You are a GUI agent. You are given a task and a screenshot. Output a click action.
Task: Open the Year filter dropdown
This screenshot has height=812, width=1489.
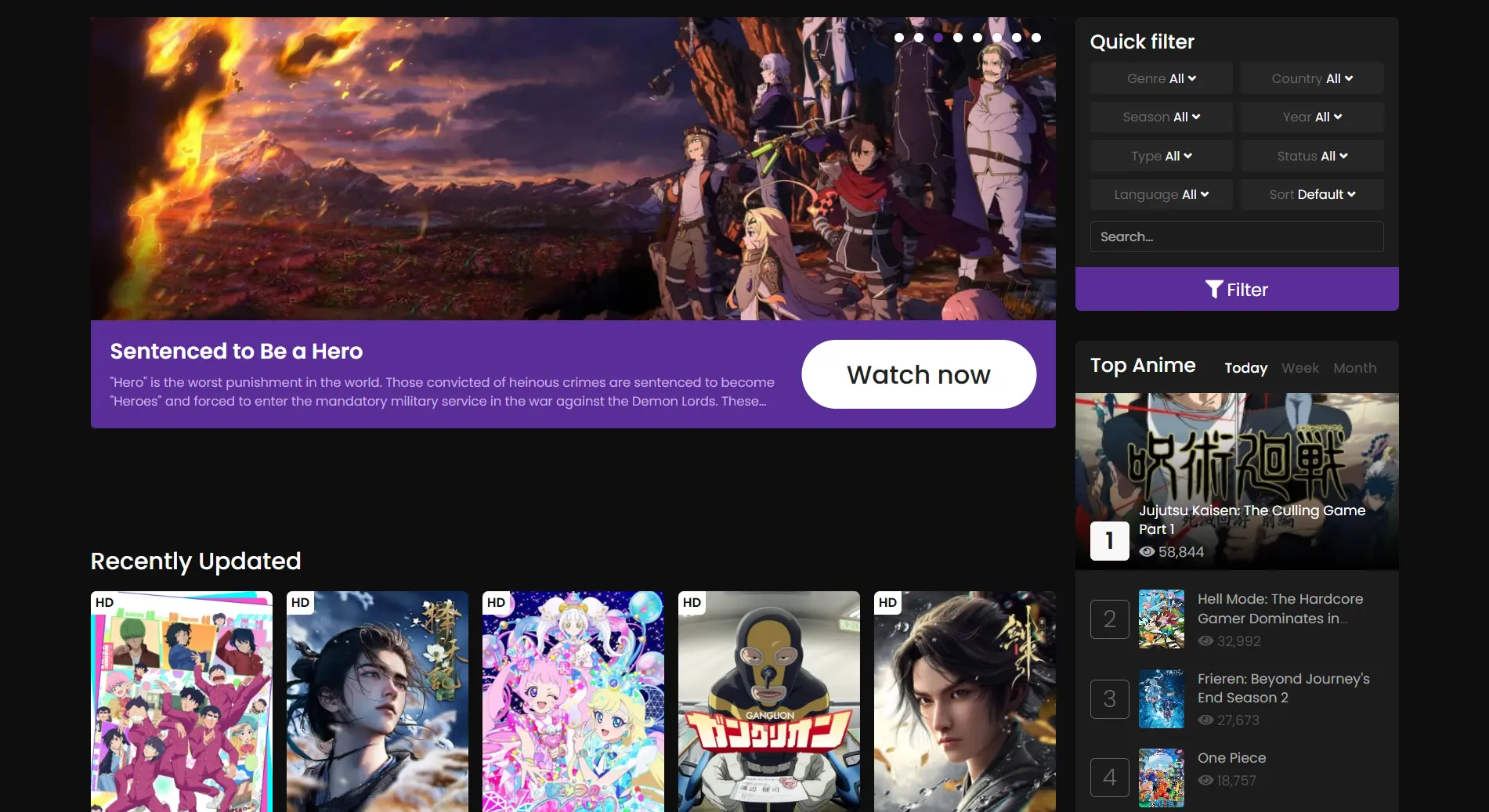(x=1312, y=117)
